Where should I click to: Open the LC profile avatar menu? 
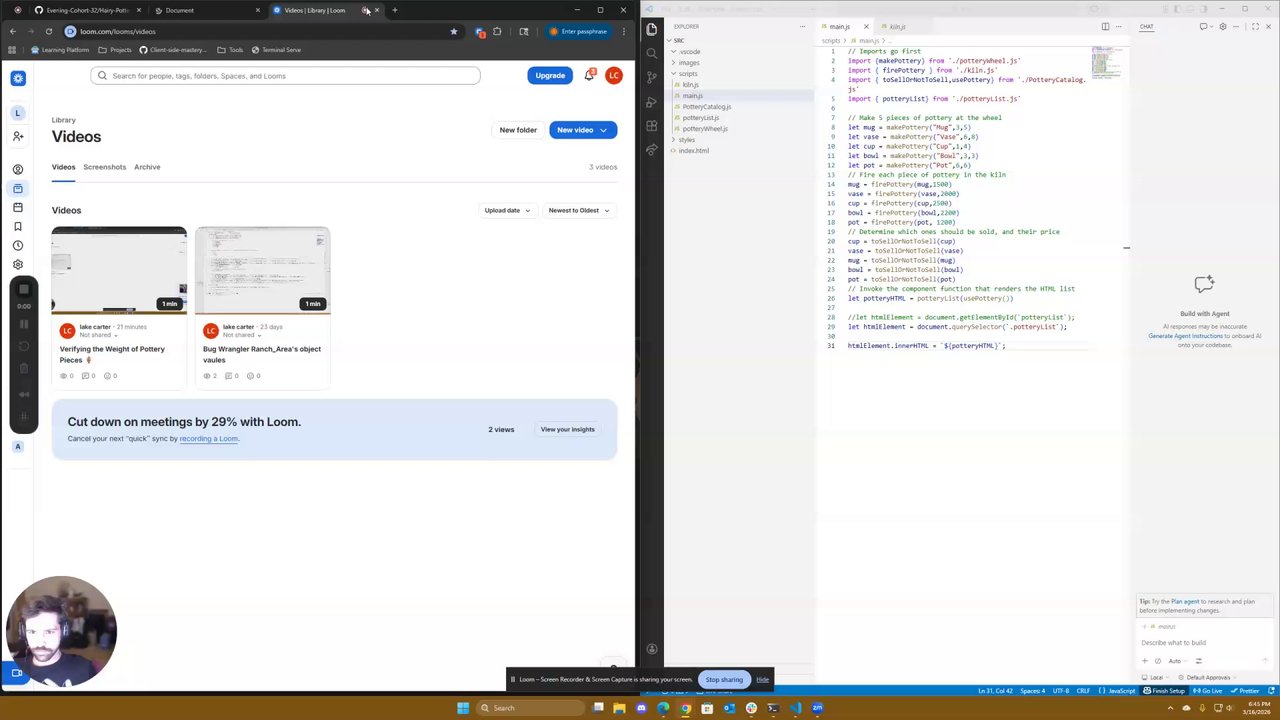pyautogui.click(x=614, y=76)
